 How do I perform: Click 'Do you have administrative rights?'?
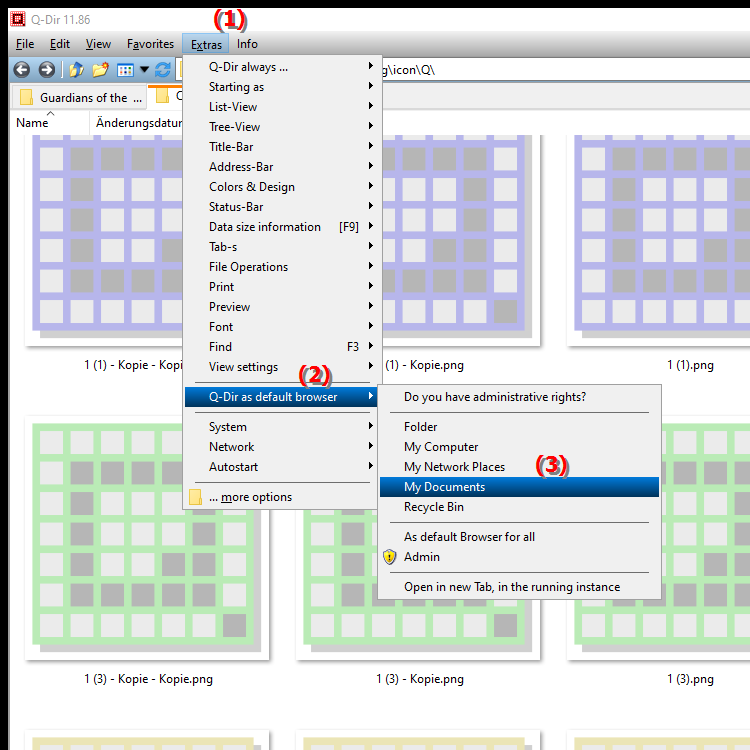519,397
